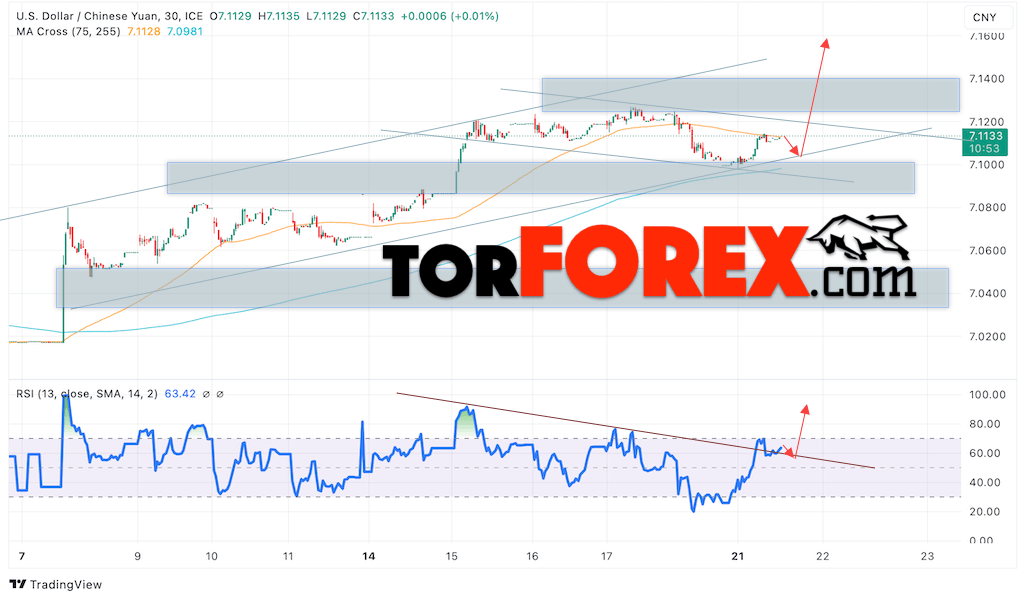This screenshot has height=600, width=1026.
Task: Click the date label 14 on time axis
Action: pyautogui.click(x=369, y=556)
